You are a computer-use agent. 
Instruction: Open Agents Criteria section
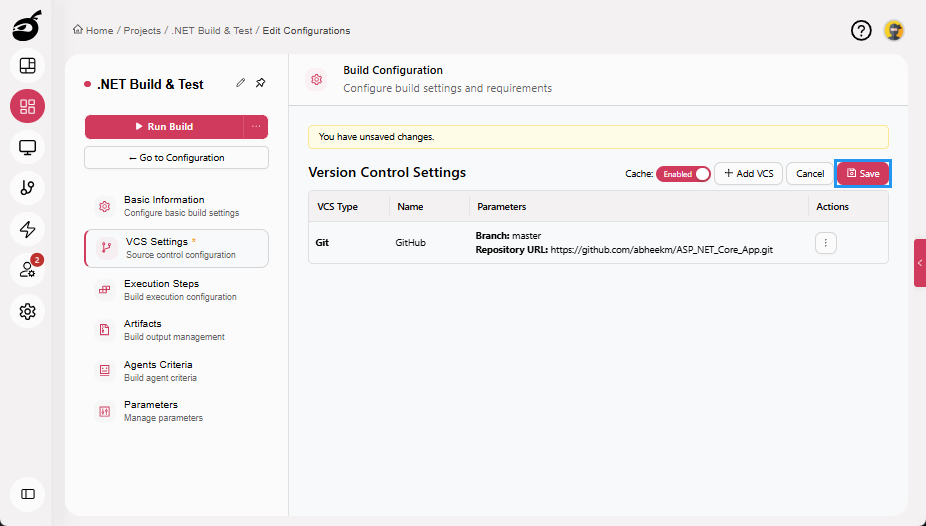coord(176,371)
